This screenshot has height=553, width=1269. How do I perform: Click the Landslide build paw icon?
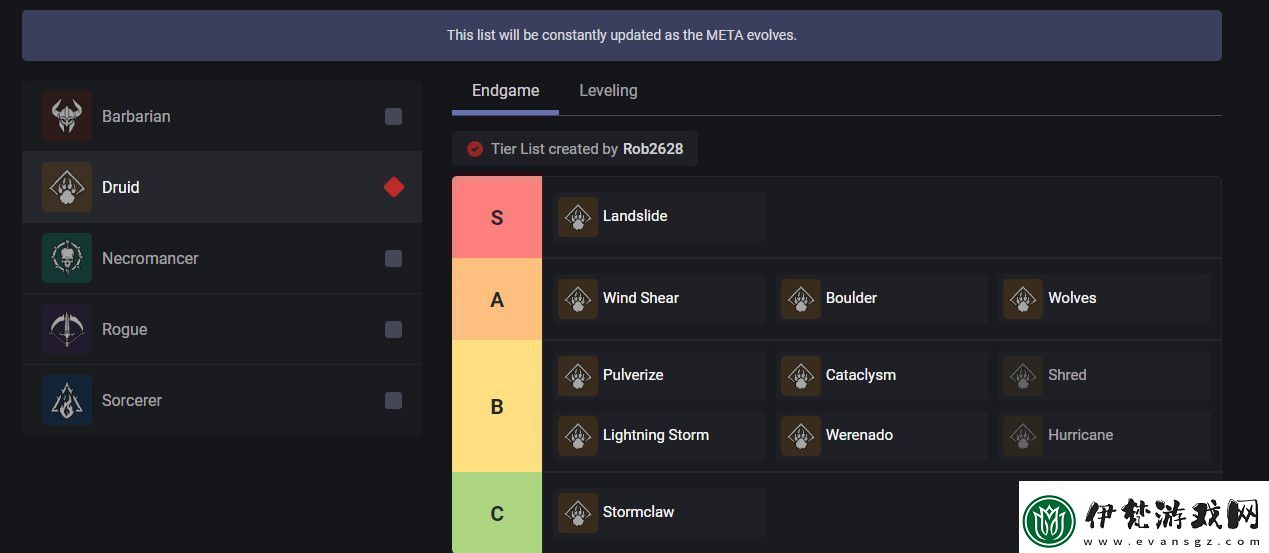click(x=578, y=217)
